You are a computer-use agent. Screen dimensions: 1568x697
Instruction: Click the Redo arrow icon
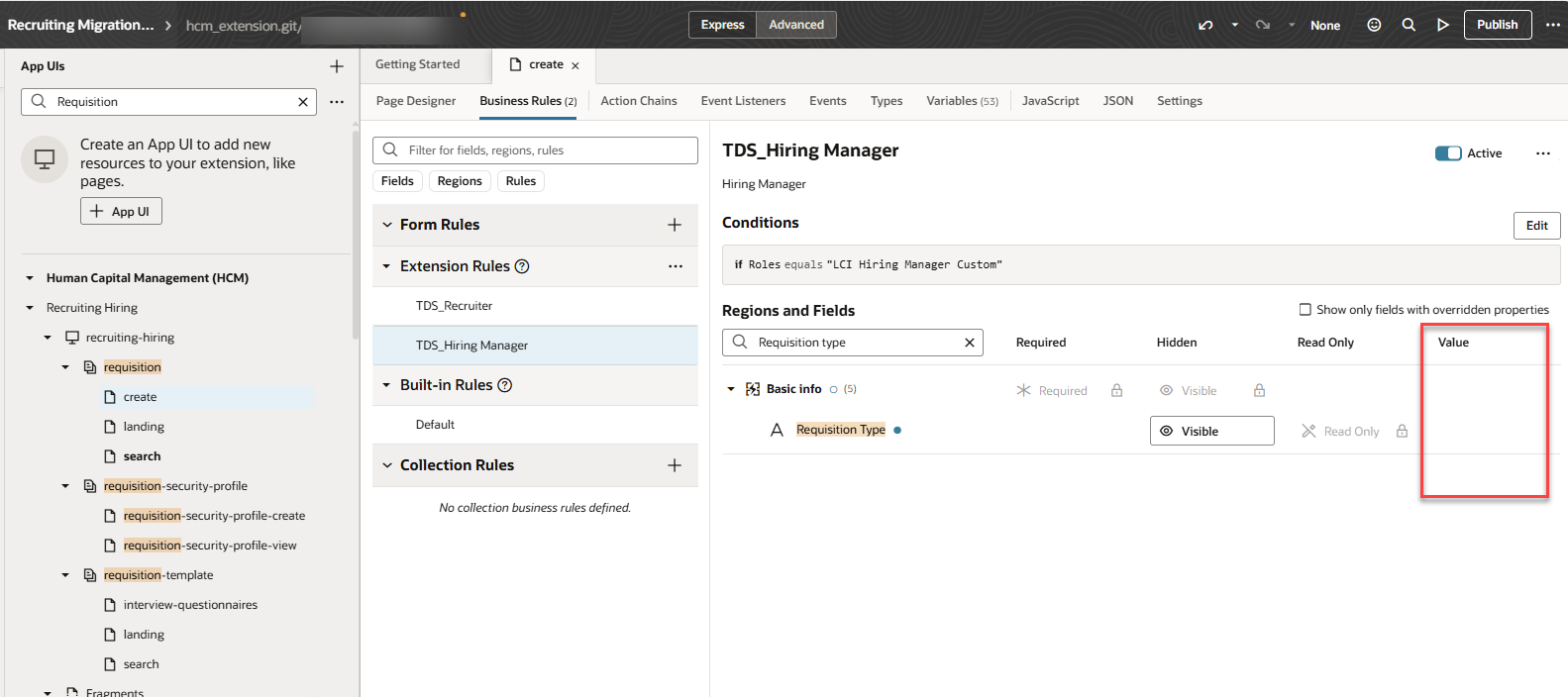(x=1263, y=25)
